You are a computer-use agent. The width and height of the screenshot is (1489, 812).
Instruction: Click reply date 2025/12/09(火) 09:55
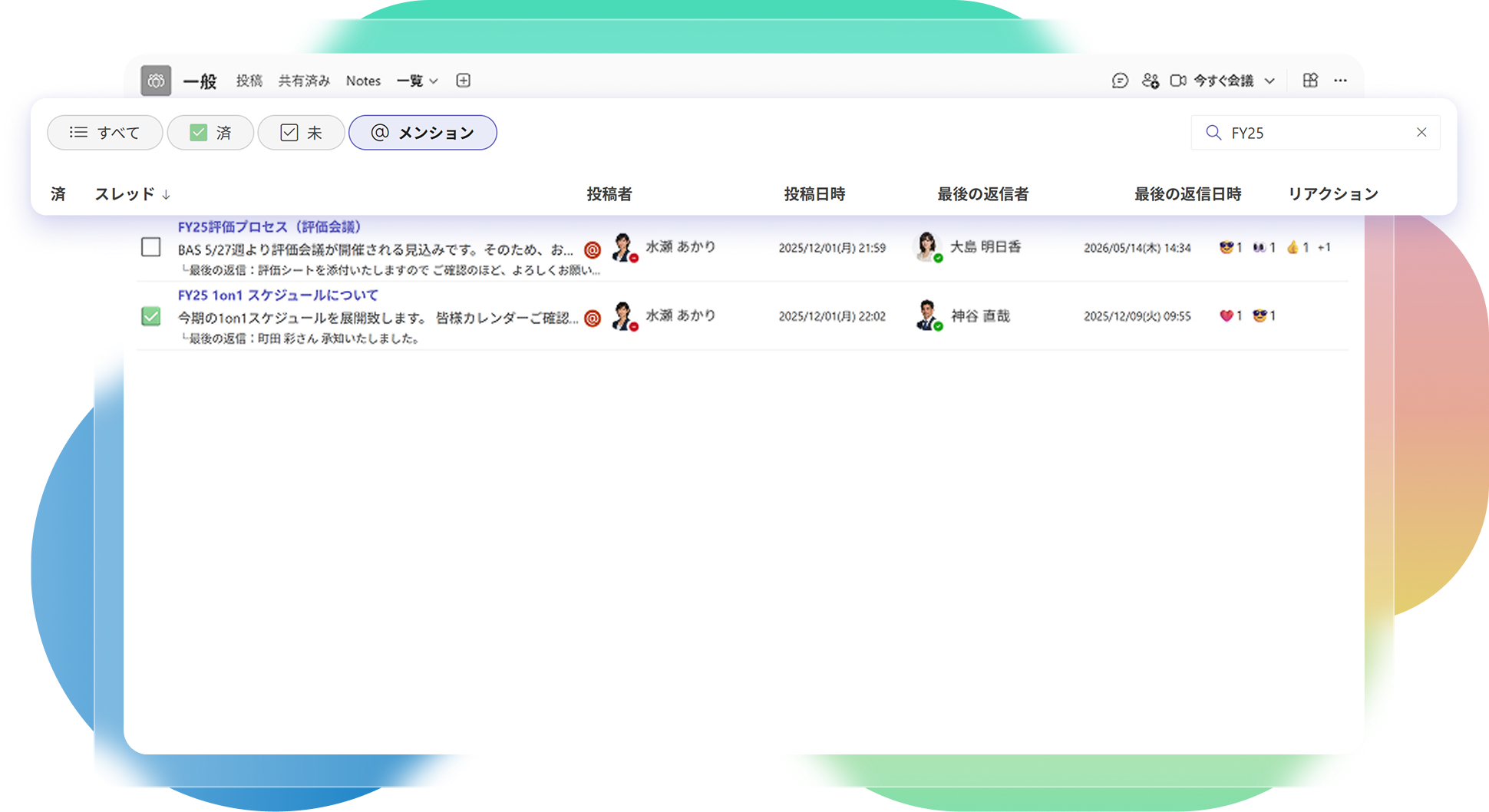coord(1137,316)
